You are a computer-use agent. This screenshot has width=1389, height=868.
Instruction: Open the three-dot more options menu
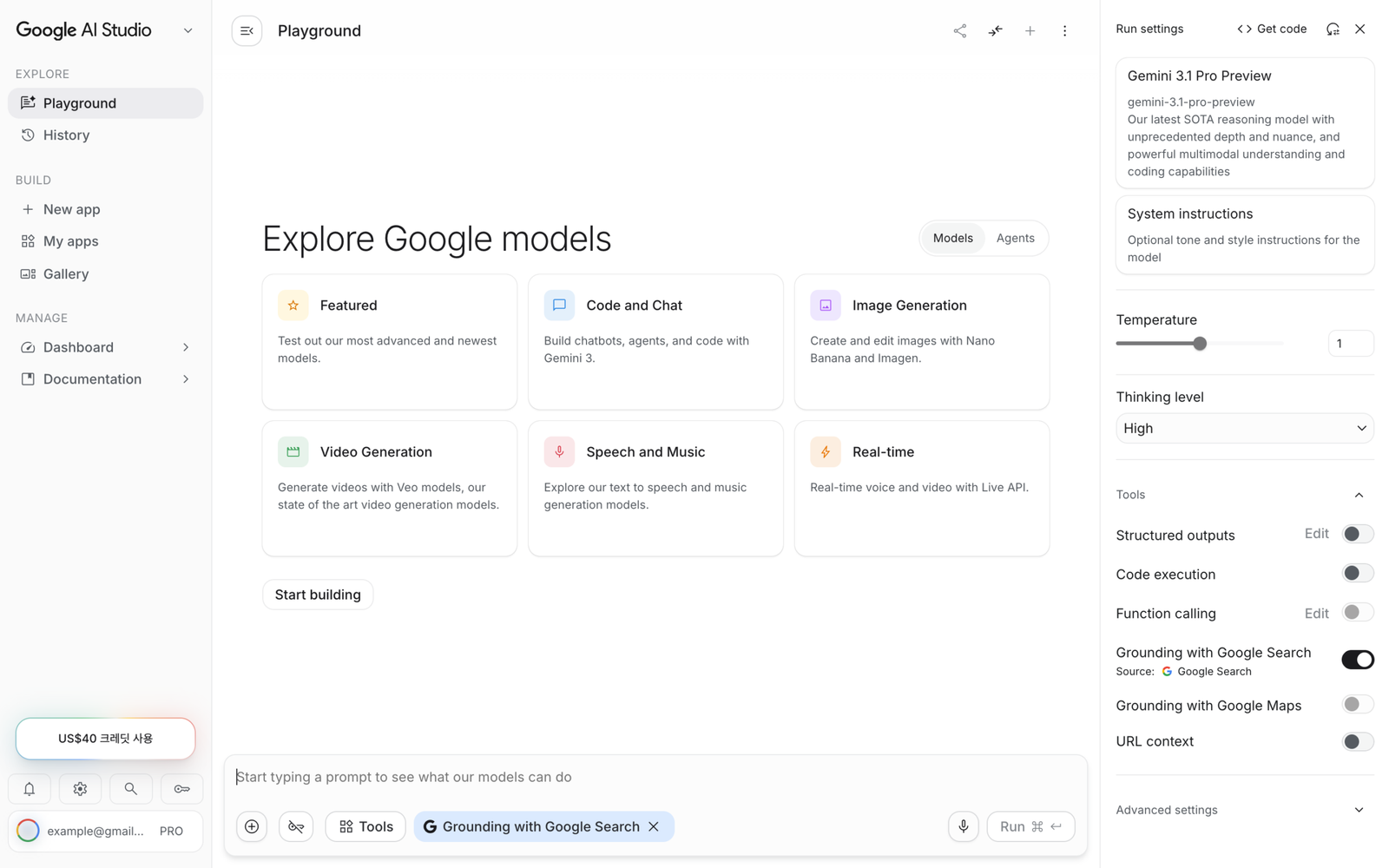[1064, 31]
